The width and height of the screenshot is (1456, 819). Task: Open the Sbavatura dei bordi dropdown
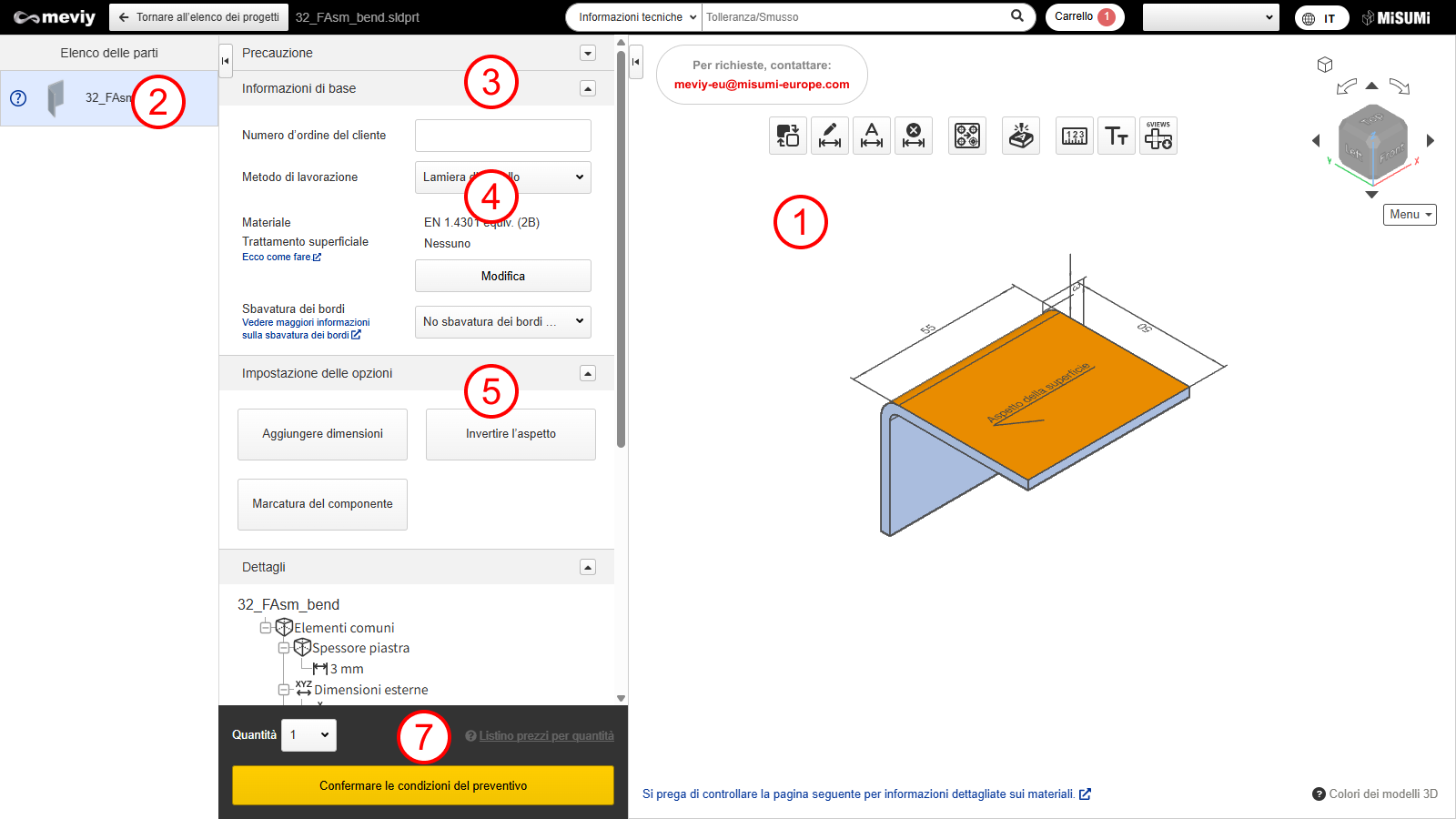point(502,322)
